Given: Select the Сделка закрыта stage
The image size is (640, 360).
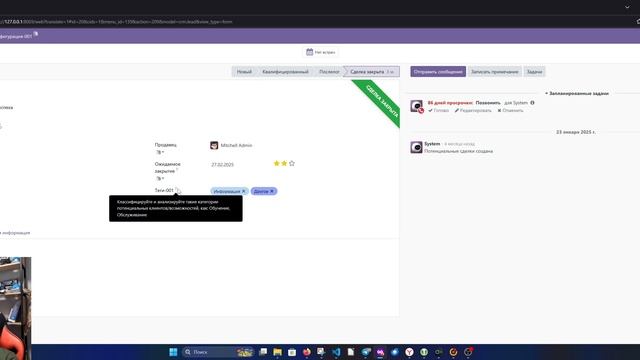Looking at the screenshot, I should tap(371, 72).
